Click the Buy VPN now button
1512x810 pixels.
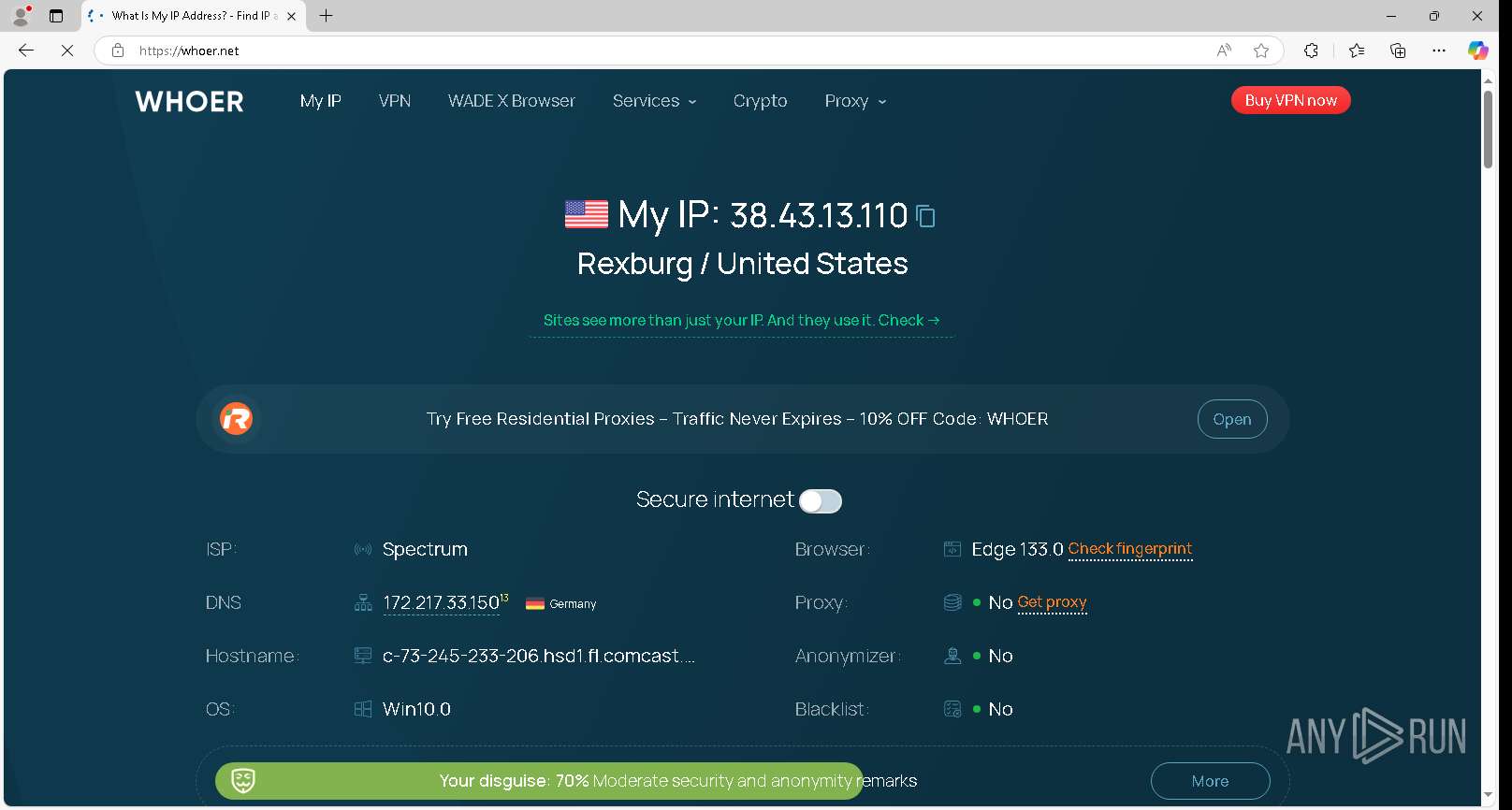tap(1291, 100)
